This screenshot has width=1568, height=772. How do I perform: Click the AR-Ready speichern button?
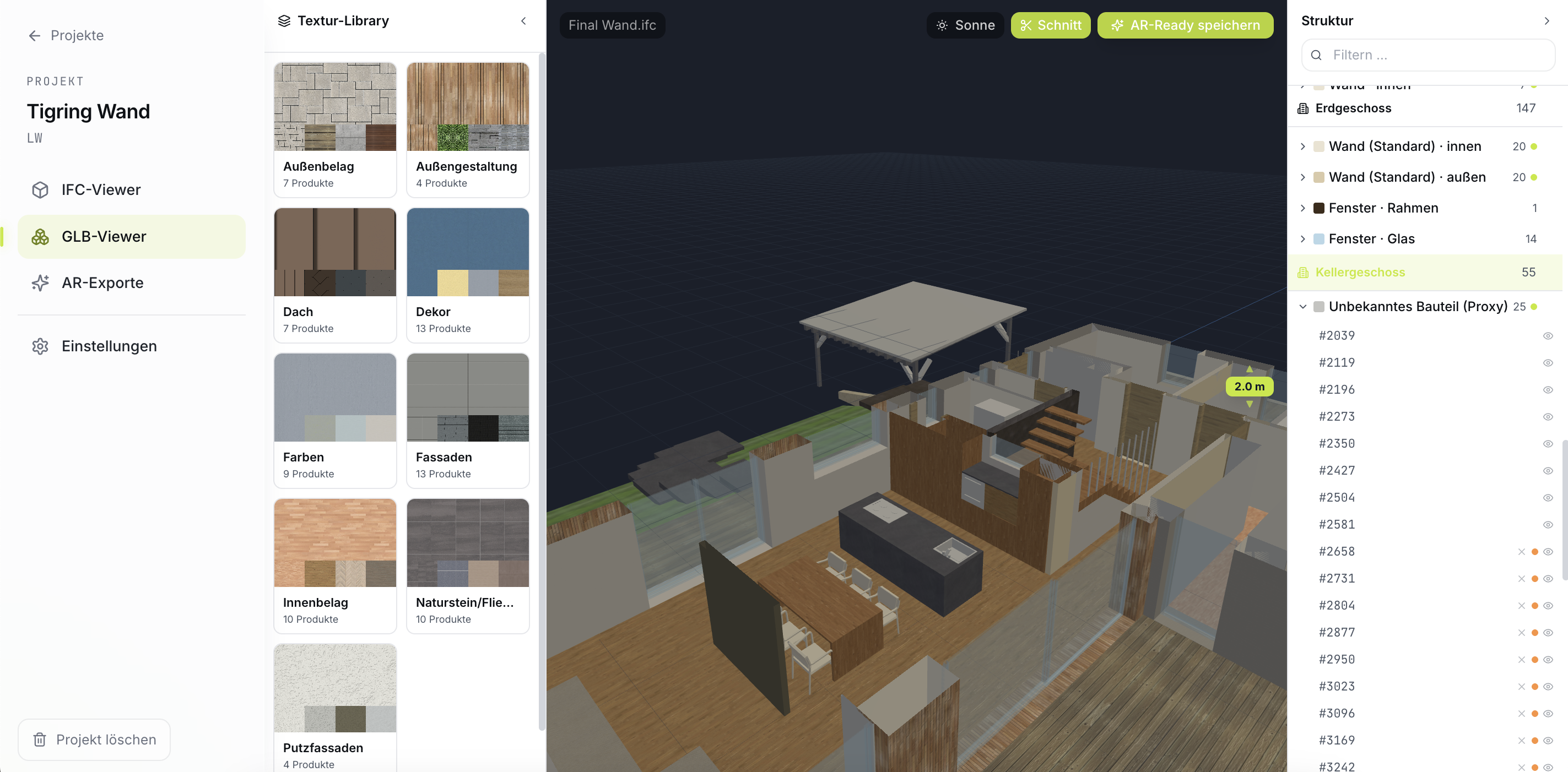(1185, 25)
